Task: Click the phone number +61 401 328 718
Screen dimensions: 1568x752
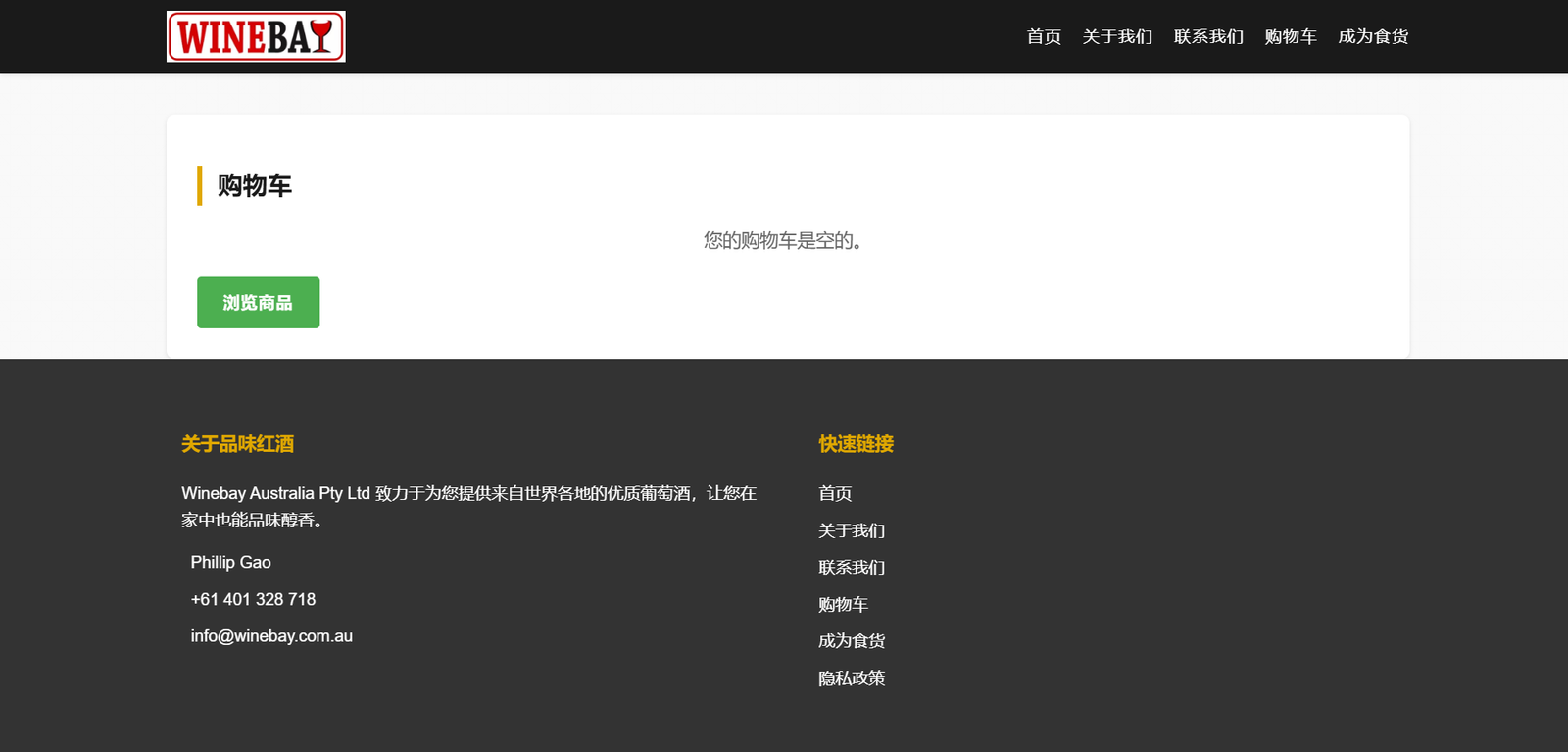Action: (x=253, y=599)
